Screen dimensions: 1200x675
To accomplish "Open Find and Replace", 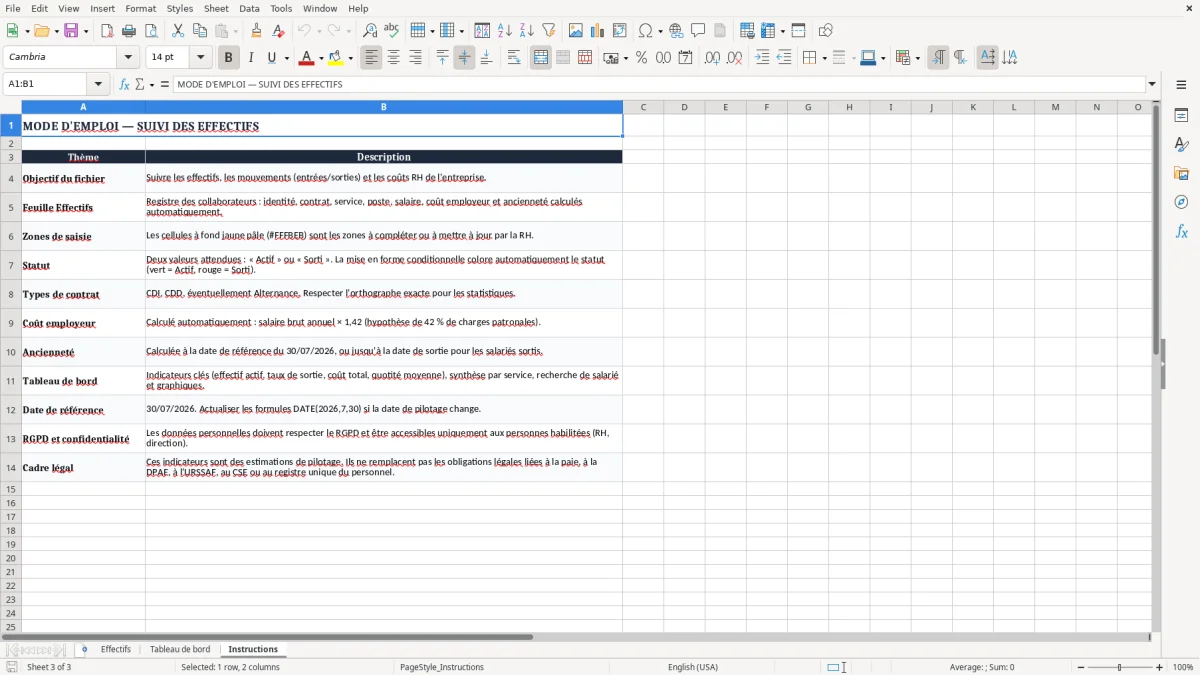I will coord(370,31).
